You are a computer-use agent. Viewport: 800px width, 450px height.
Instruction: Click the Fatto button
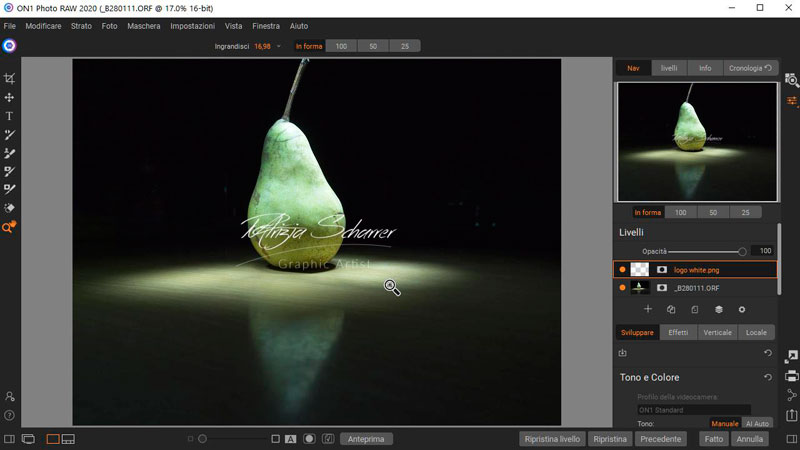714,439
